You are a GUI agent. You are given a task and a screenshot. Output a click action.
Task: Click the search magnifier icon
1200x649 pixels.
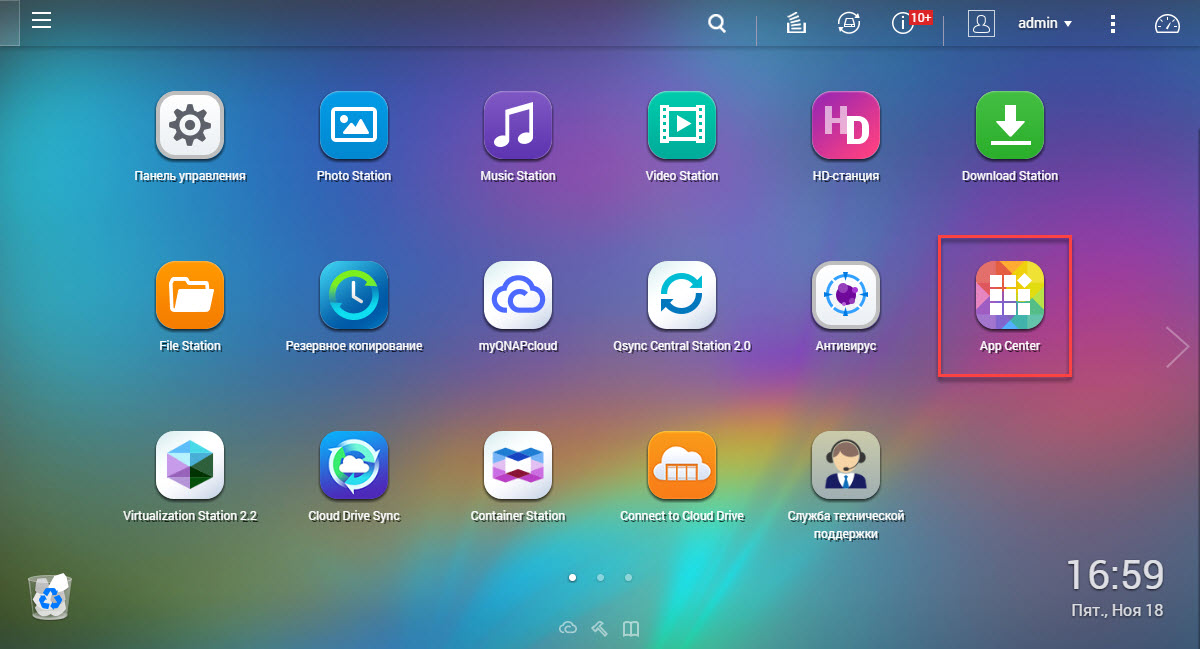[717, 24]
